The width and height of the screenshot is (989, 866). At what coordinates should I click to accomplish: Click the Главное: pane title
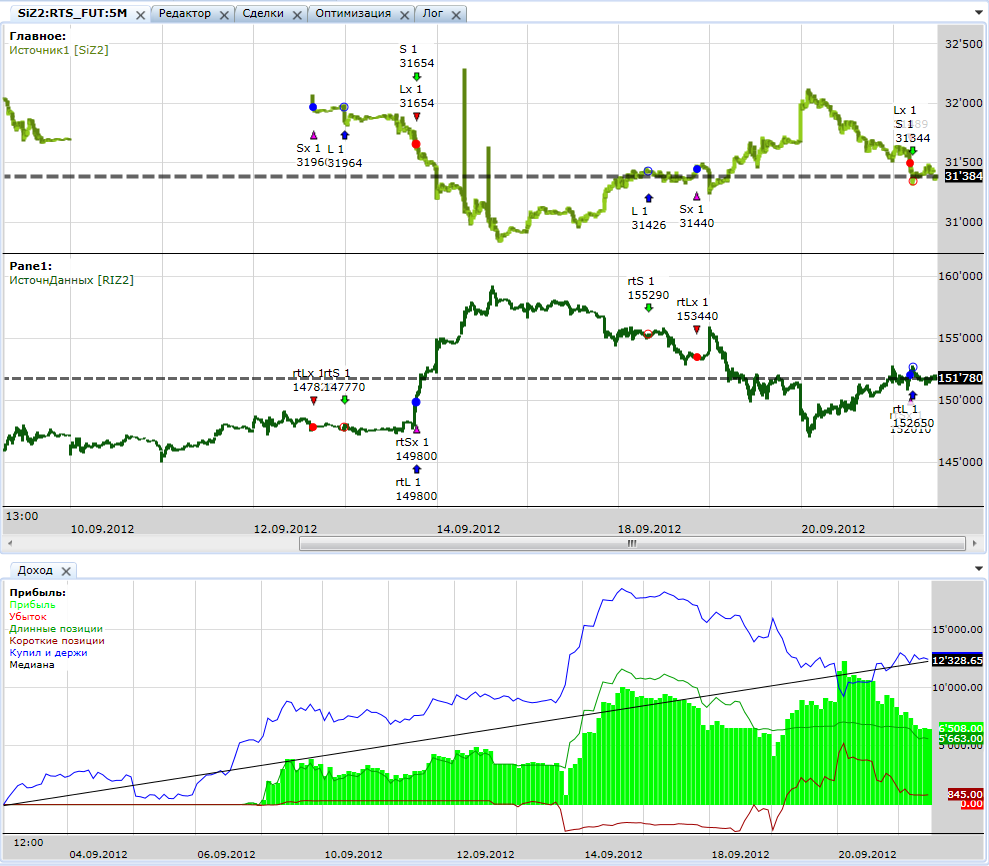coord(38,36)
